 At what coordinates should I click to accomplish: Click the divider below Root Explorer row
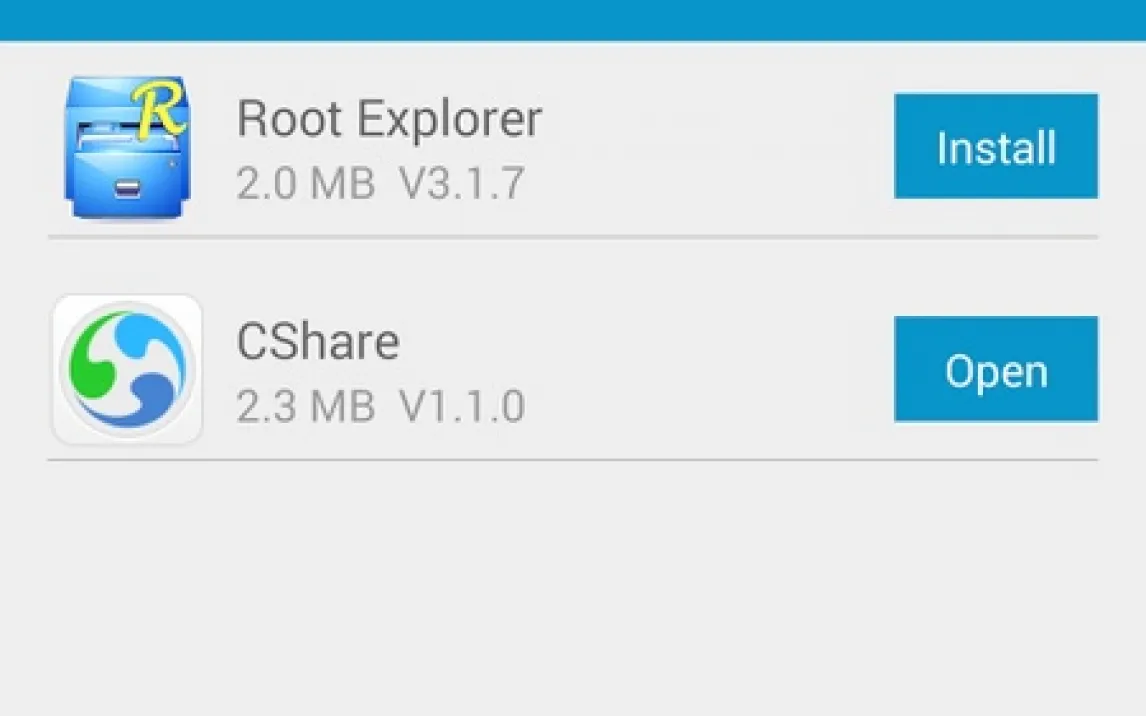click(573, 237)
